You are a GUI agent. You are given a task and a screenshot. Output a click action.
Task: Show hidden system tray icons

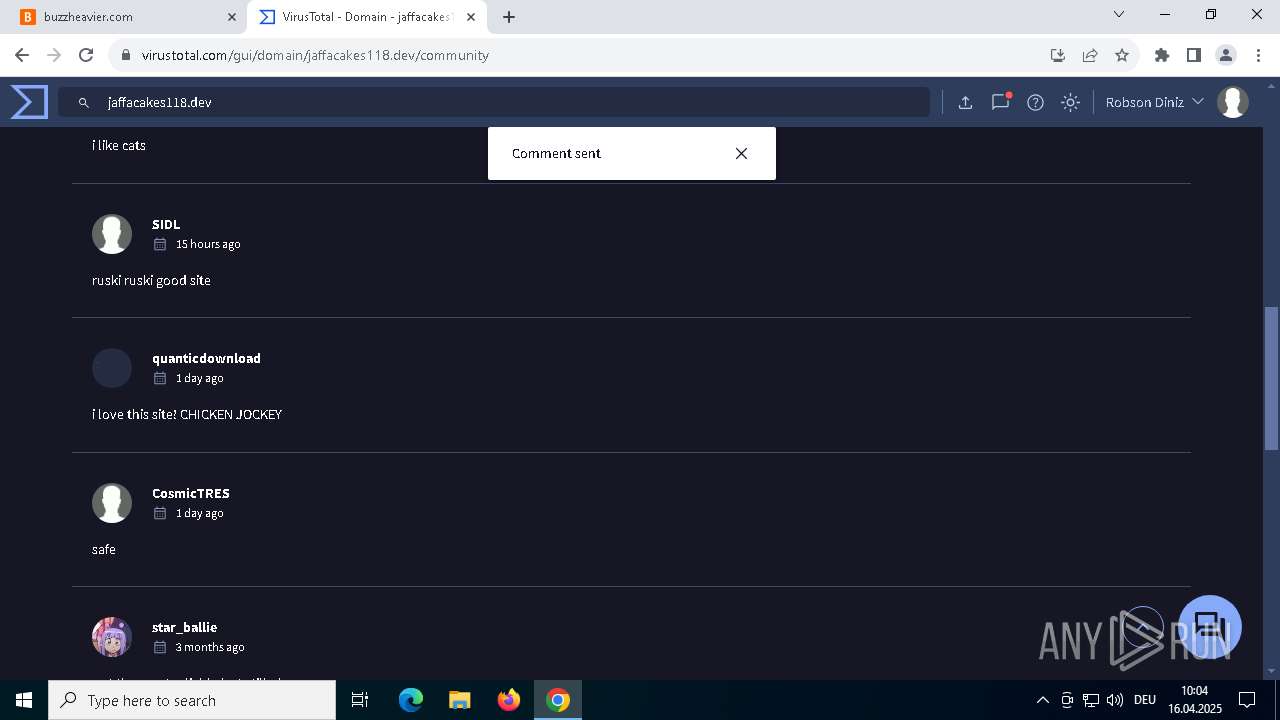pos(1042,700)
